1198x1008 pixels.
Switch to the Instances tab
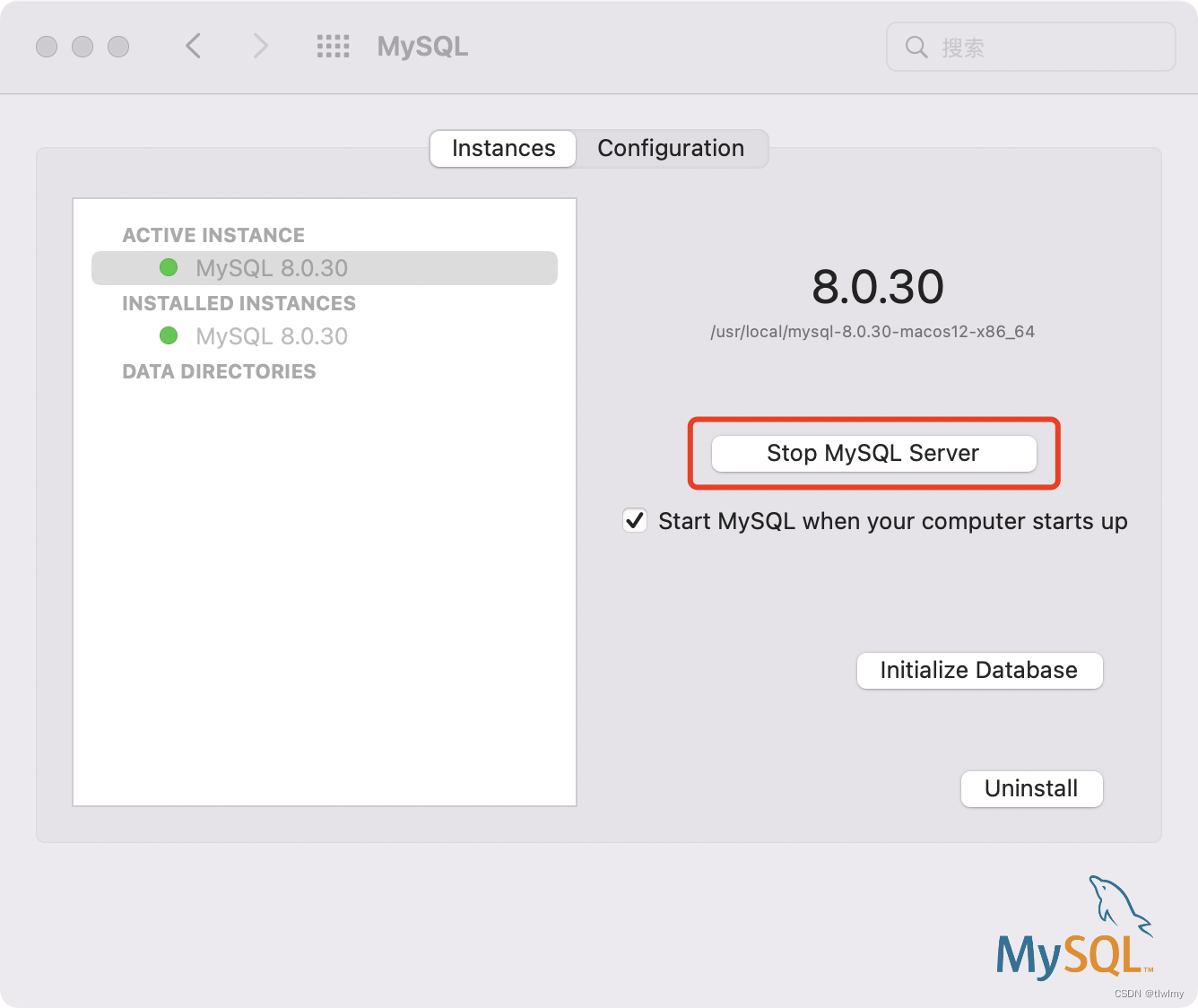coord(503,148)
